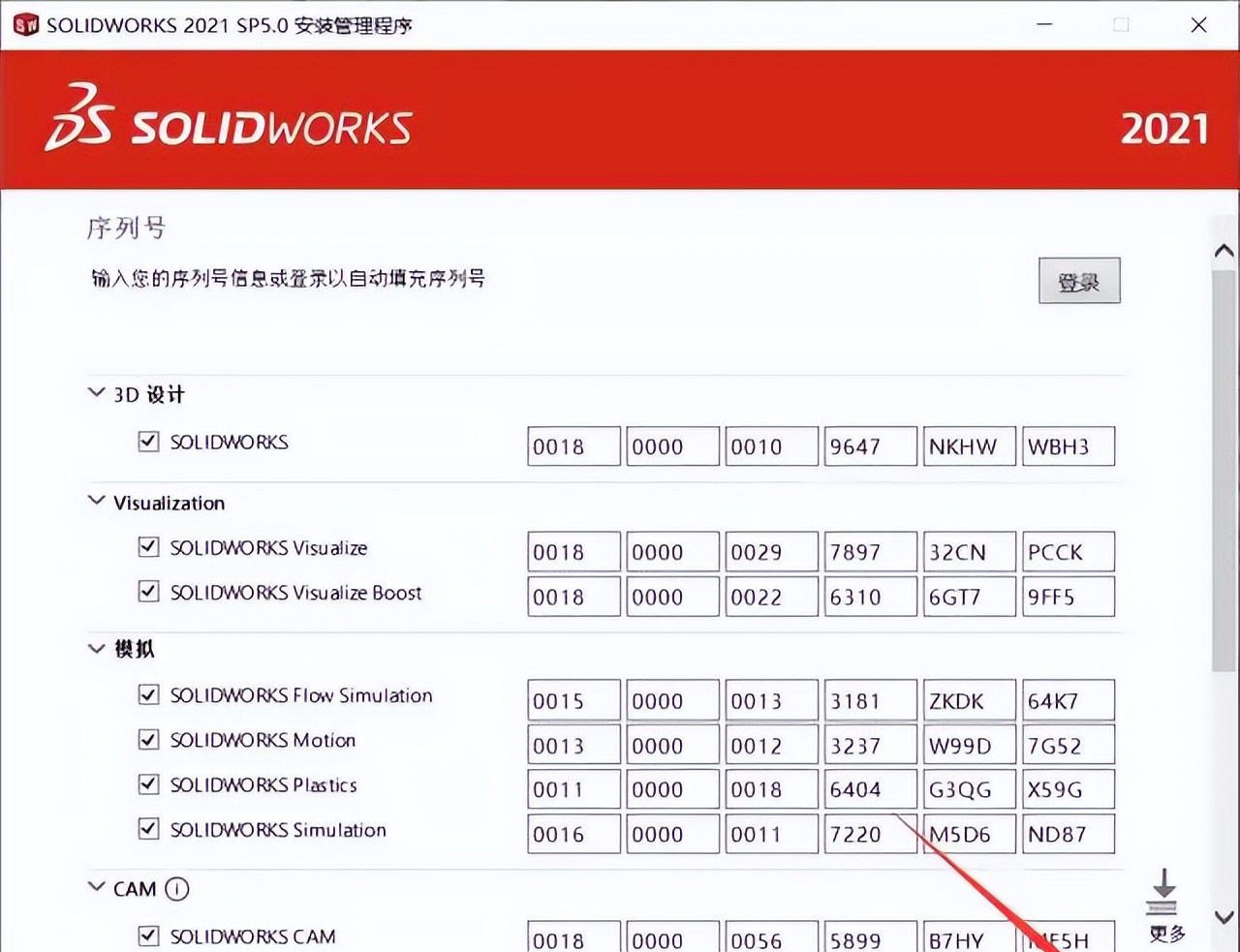The height and width of the screenshot is (952, 1240).
Task: Click CAM serial field 0056
Action: click(x=771, y=937)
